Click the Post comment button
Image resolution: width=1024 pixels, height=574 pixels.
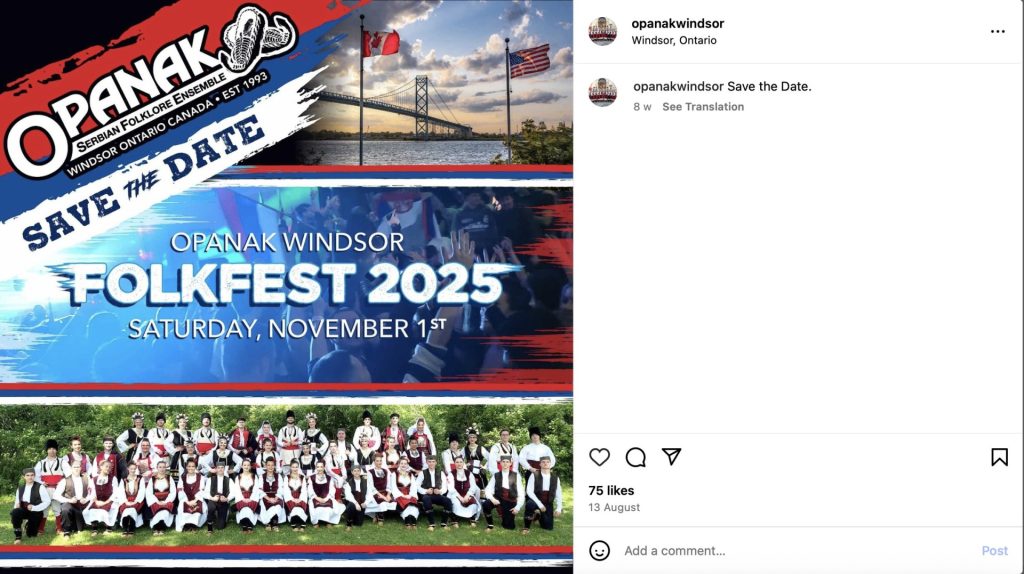[x=994, y=550]
